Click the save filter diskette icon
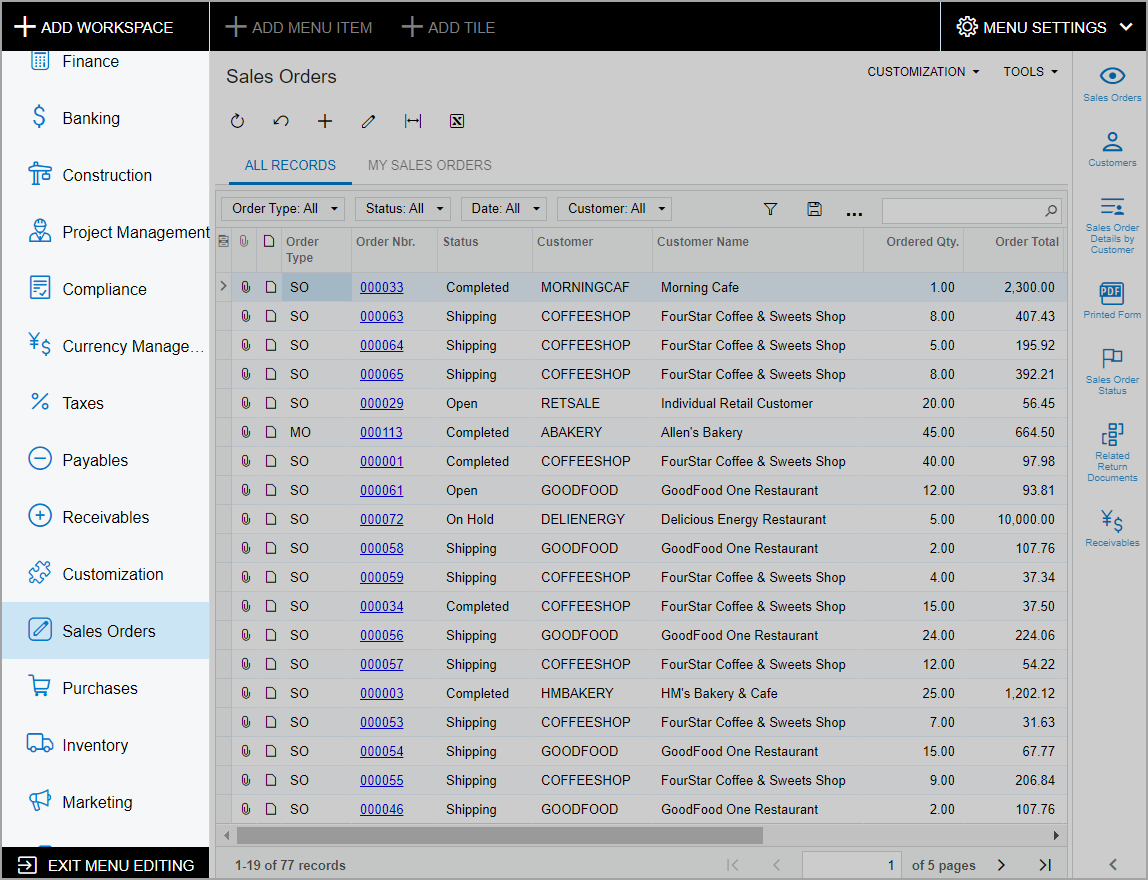 (814, 209)
